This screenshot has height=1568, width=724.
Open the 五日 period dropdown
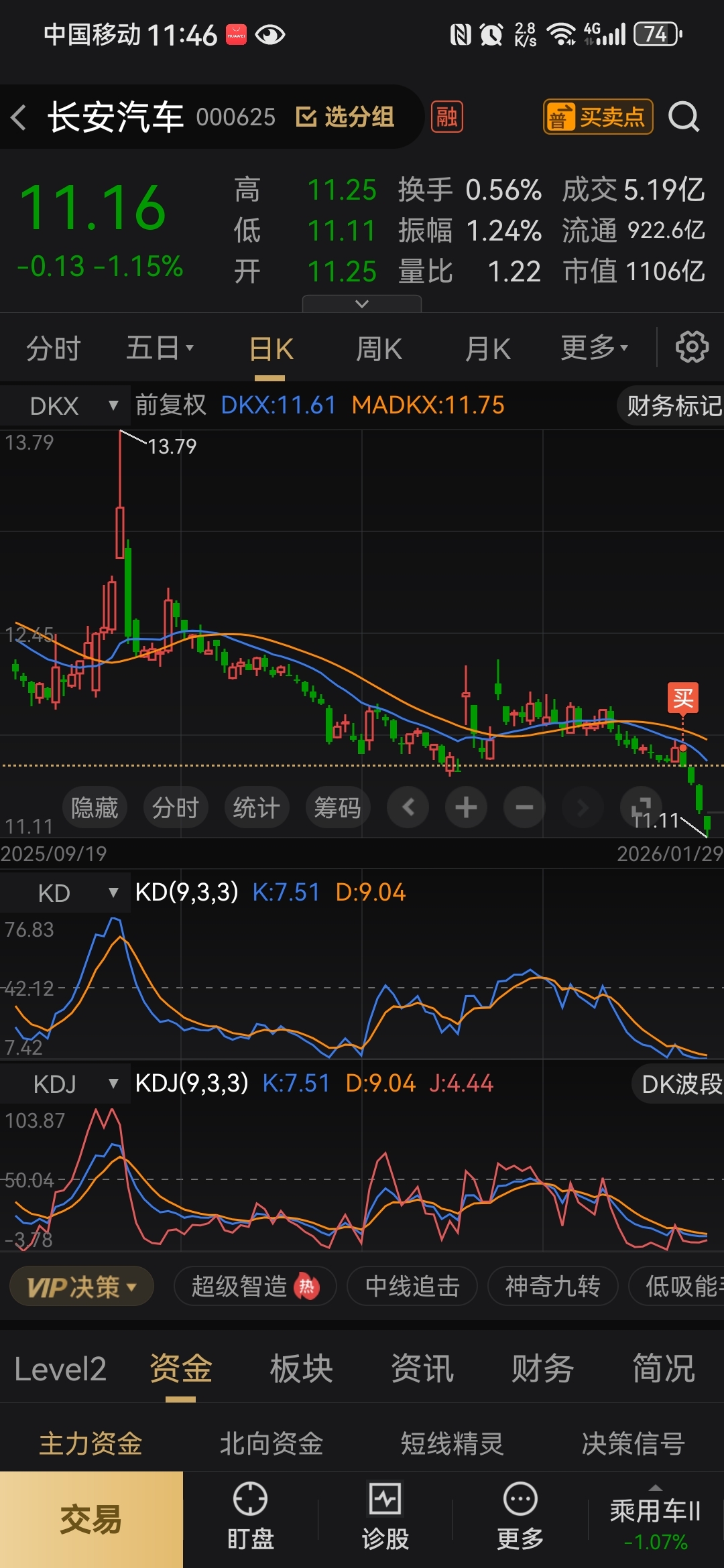[x=160, y=348]
